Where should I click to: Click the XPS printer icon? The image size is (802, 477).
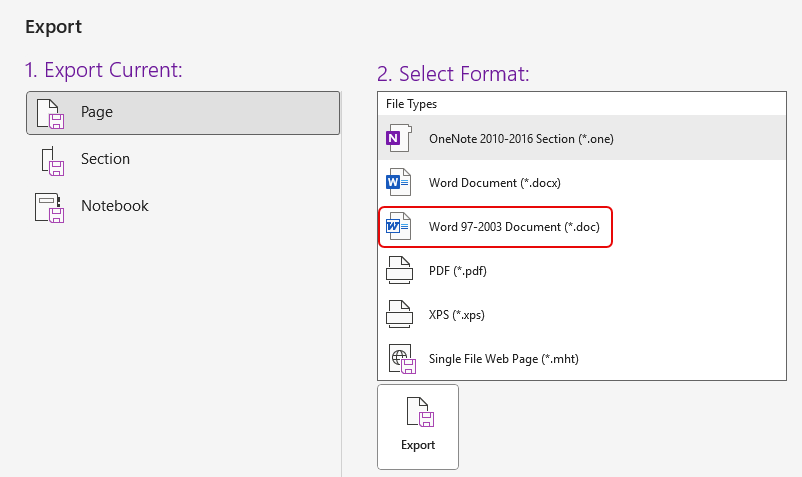click(399, 314)
